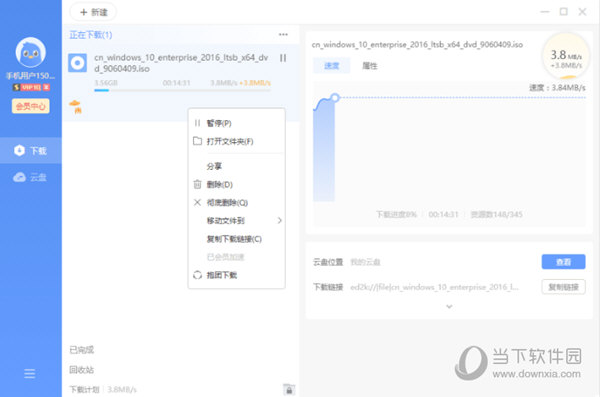600x397 pixels.
Task: Open the three-dots more options menu
Action: click(x=283, y=34)
